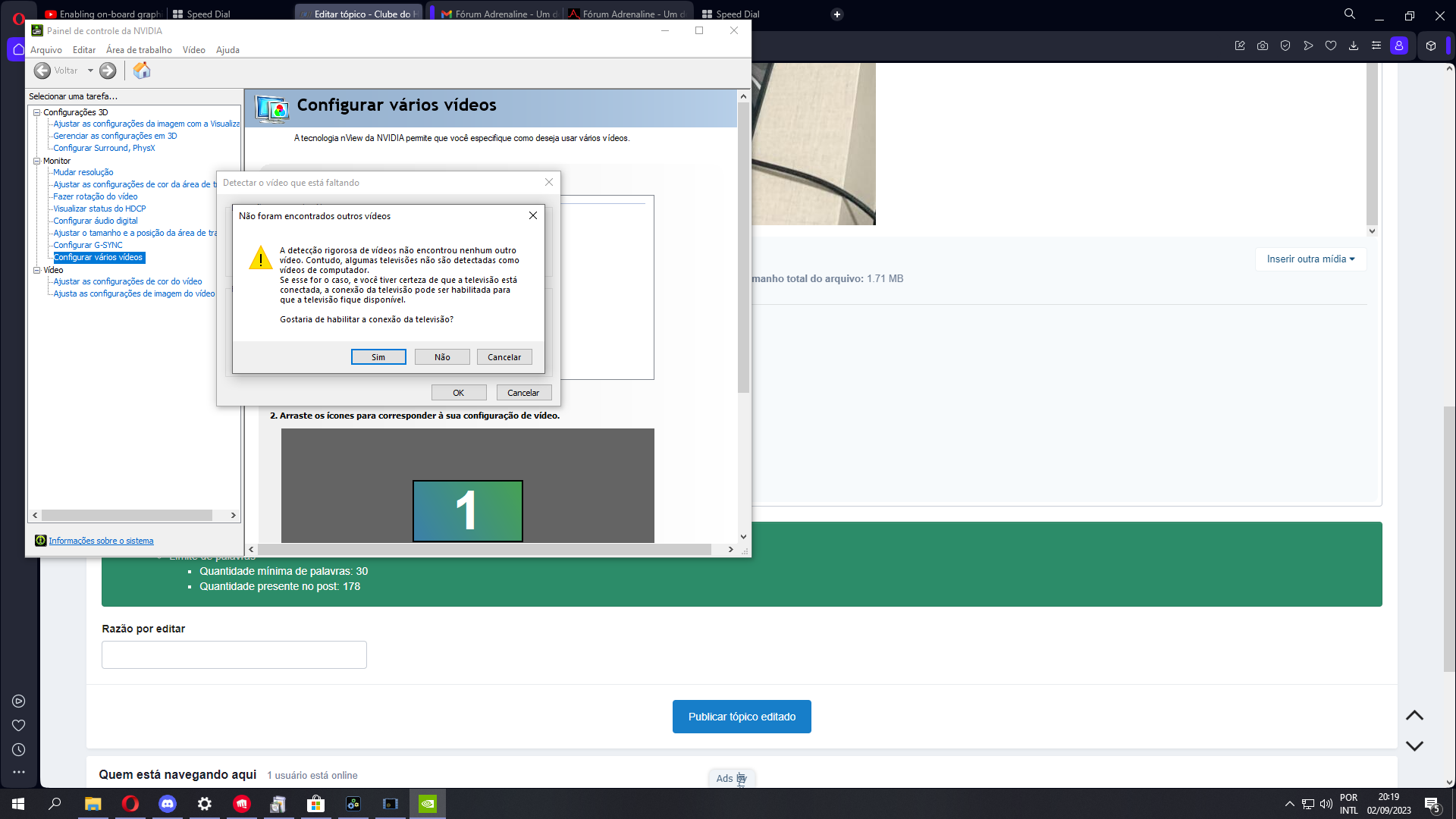Open the Área de trabalho menu
Image resolution: width=1456 pixels, height=819 pixels.
pos(139,50)
